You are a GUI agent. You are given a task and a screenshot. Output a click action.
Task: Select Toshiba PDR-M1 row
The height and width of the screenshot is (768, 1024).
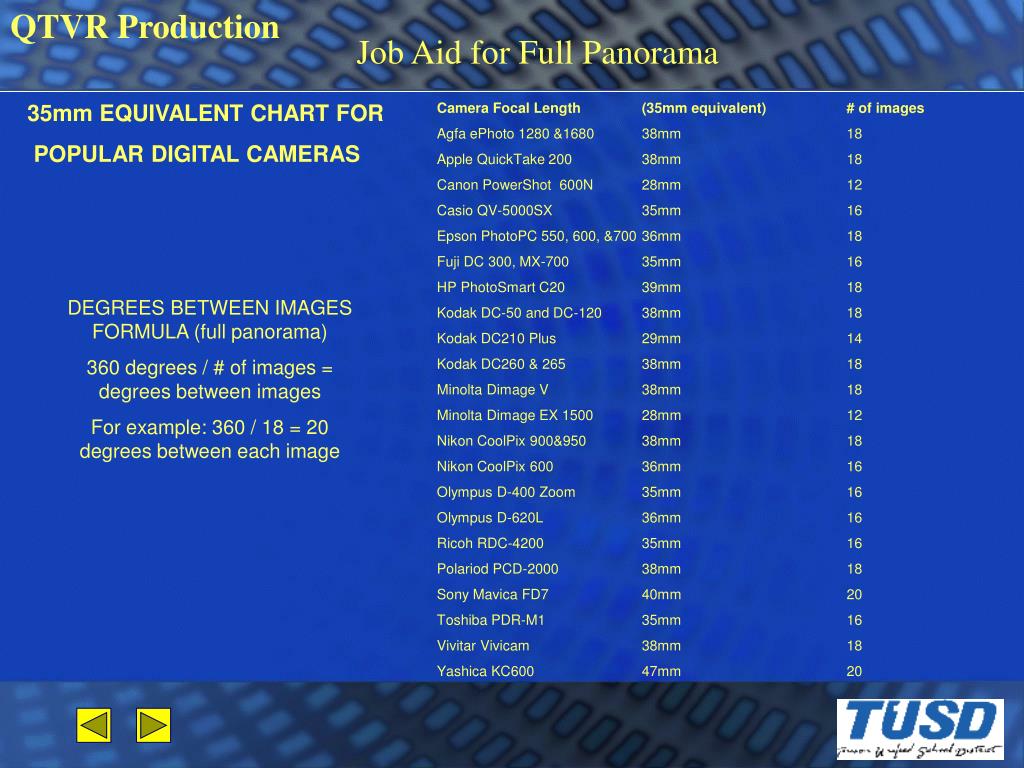click(x=650, y=620)
